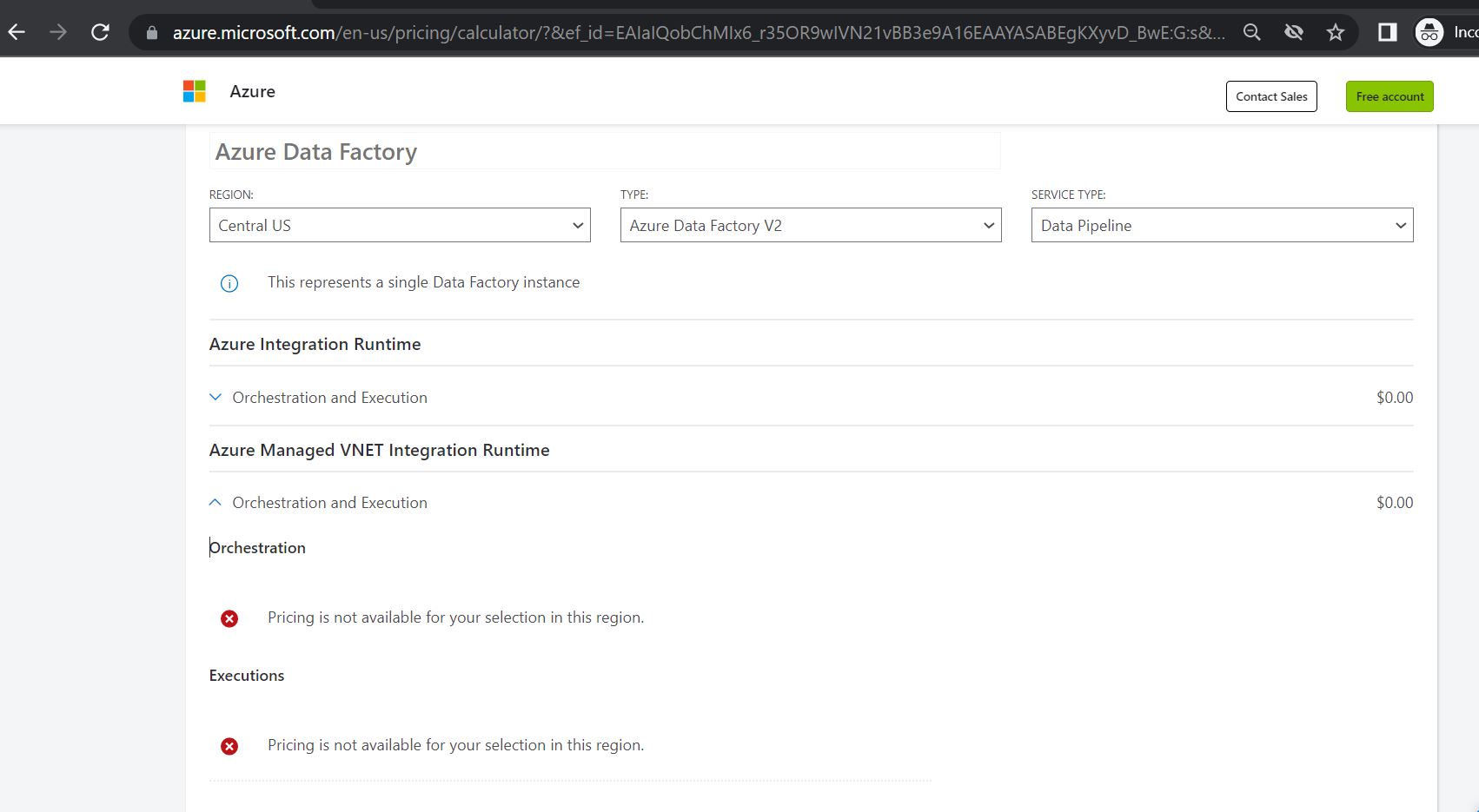Screen dimensions: 1479x812
Task: Open the Region dropdown showing Central US
Action: pyautogui.click(x=399, y=225)
